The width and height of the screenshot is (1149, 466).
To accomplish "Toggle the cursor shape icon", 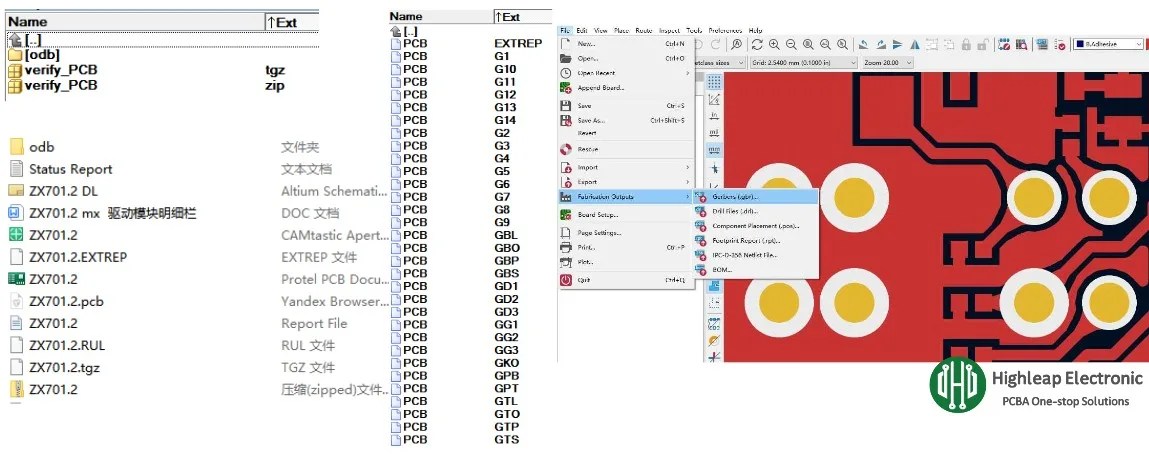I will click(714, 169).
